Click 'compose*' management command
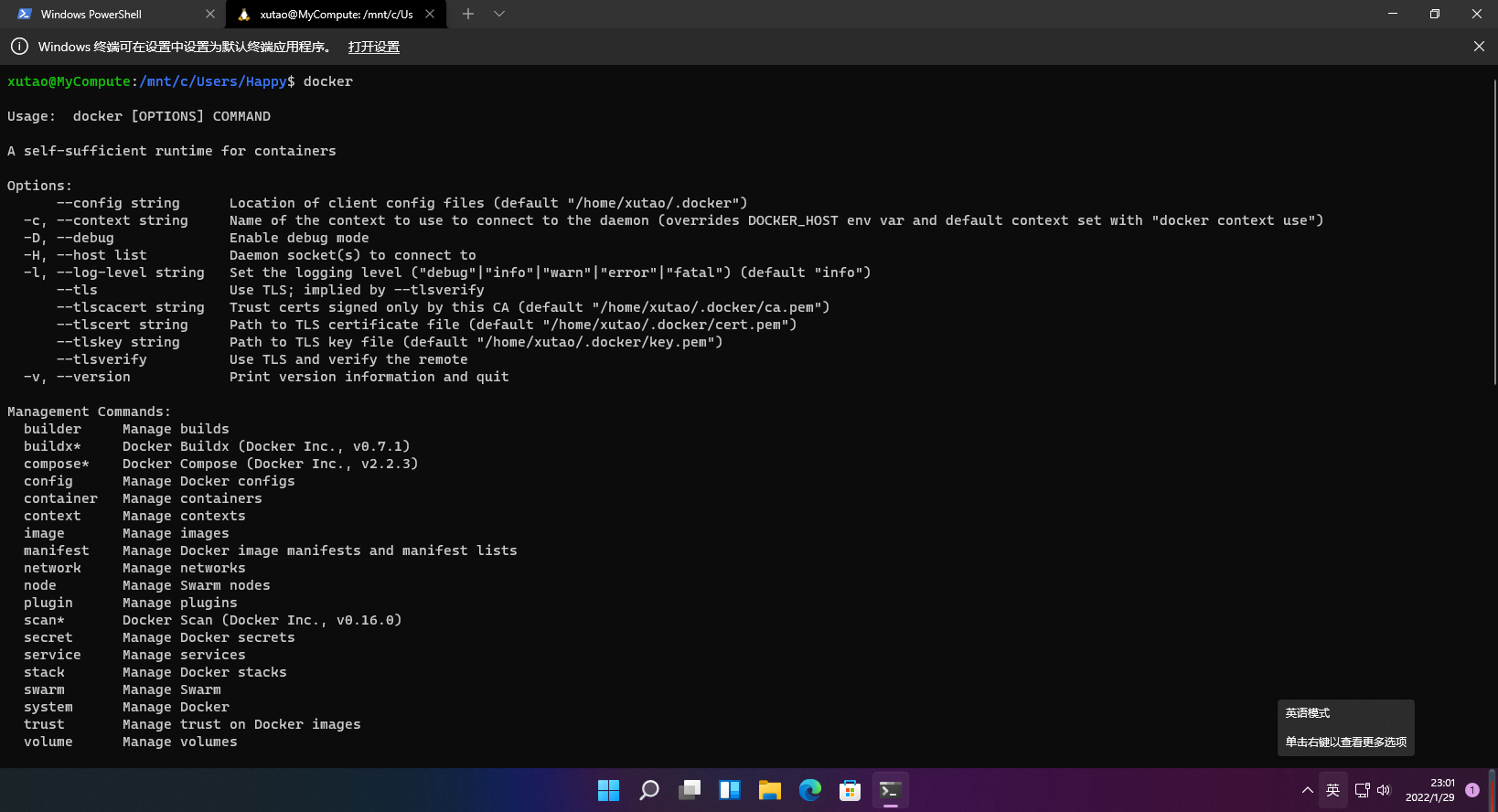The height and width of the screenshot is (812, 1498). 57,464
